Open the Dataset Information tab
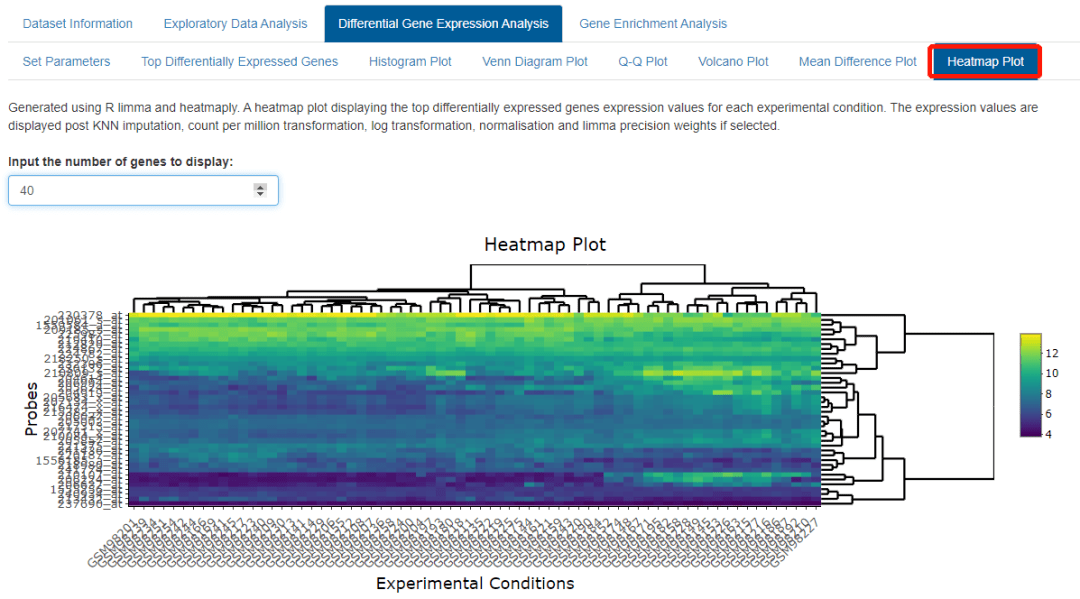The image size is (1080, 599). point(77,23)
